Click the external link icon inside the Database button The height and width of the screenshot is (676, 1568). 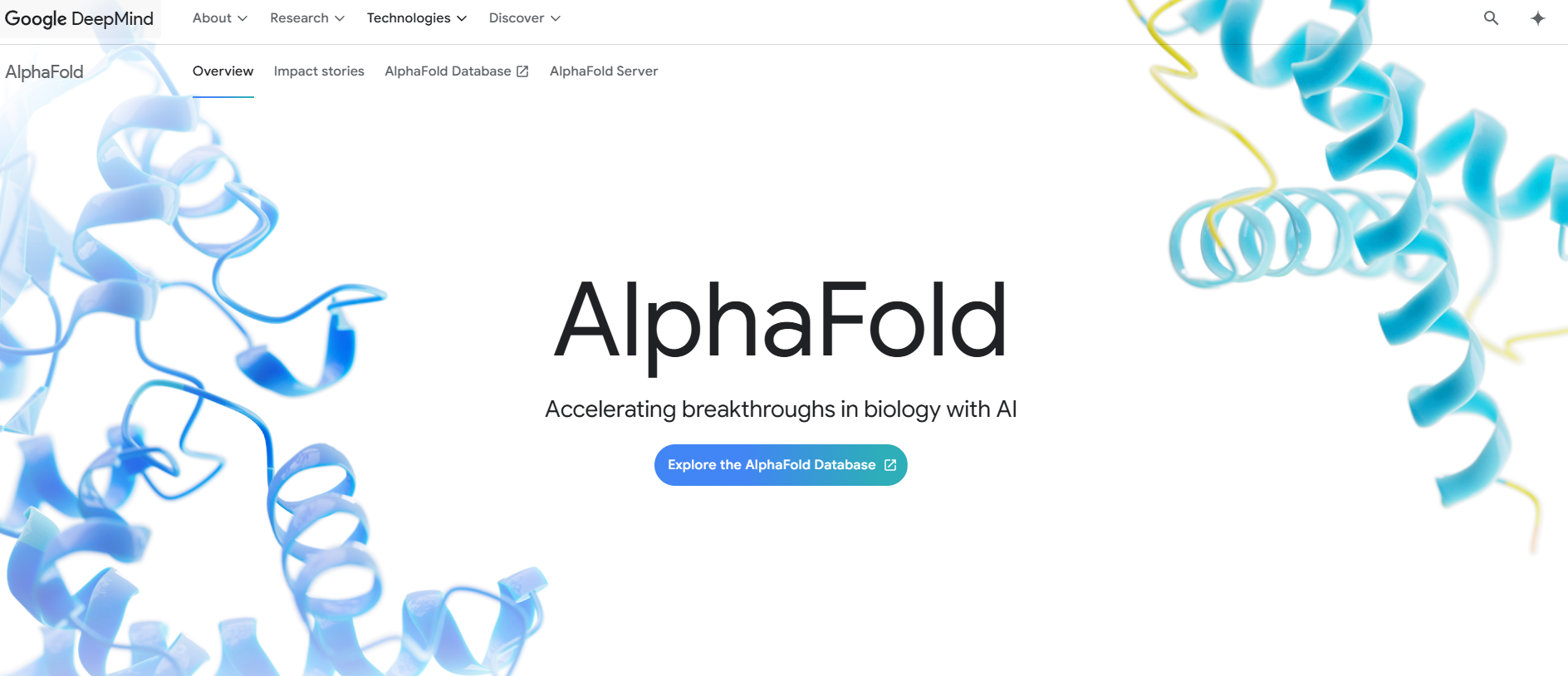(889, 465)
